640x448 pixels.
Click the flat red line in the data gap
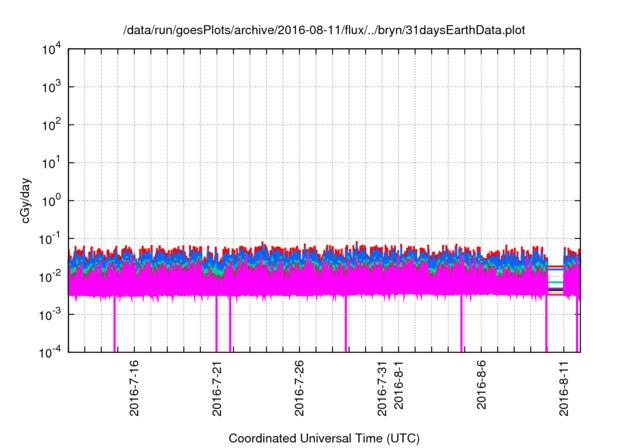pyautogui.click(x=556, y=266)
